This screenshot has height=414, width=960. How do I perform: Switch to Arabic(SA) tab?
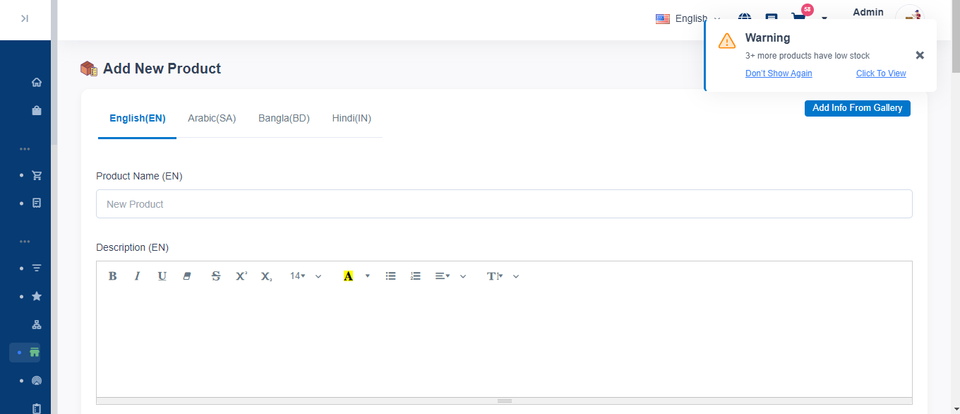[x=212, y=118]
